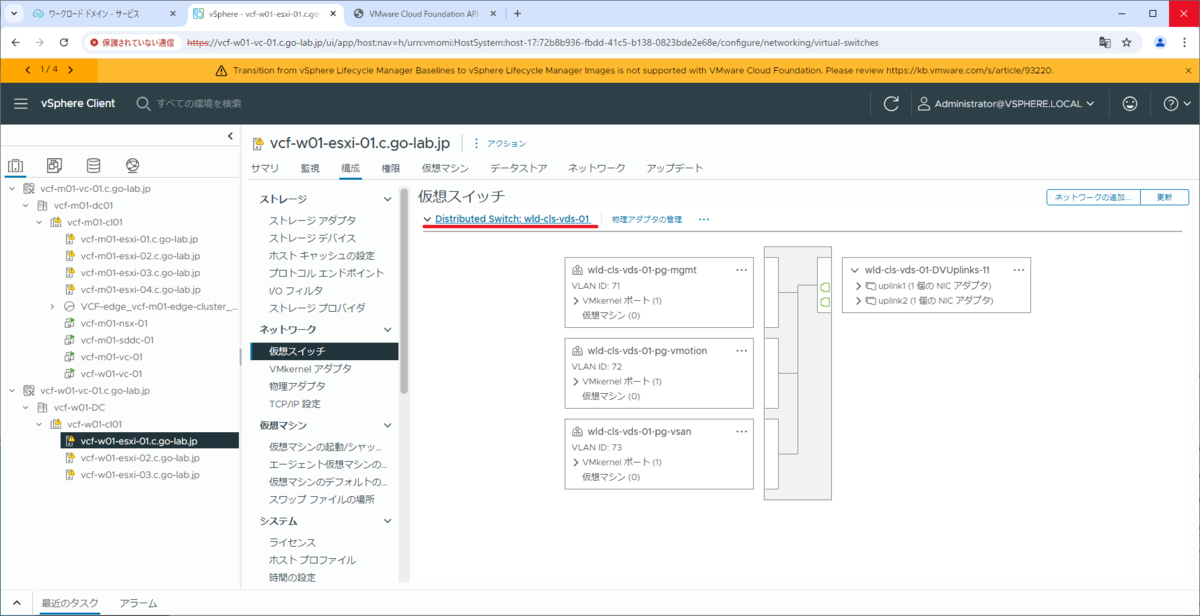1200x616 pixels.
Task: Collapse the navigator side panel
Action: (230, 135)
